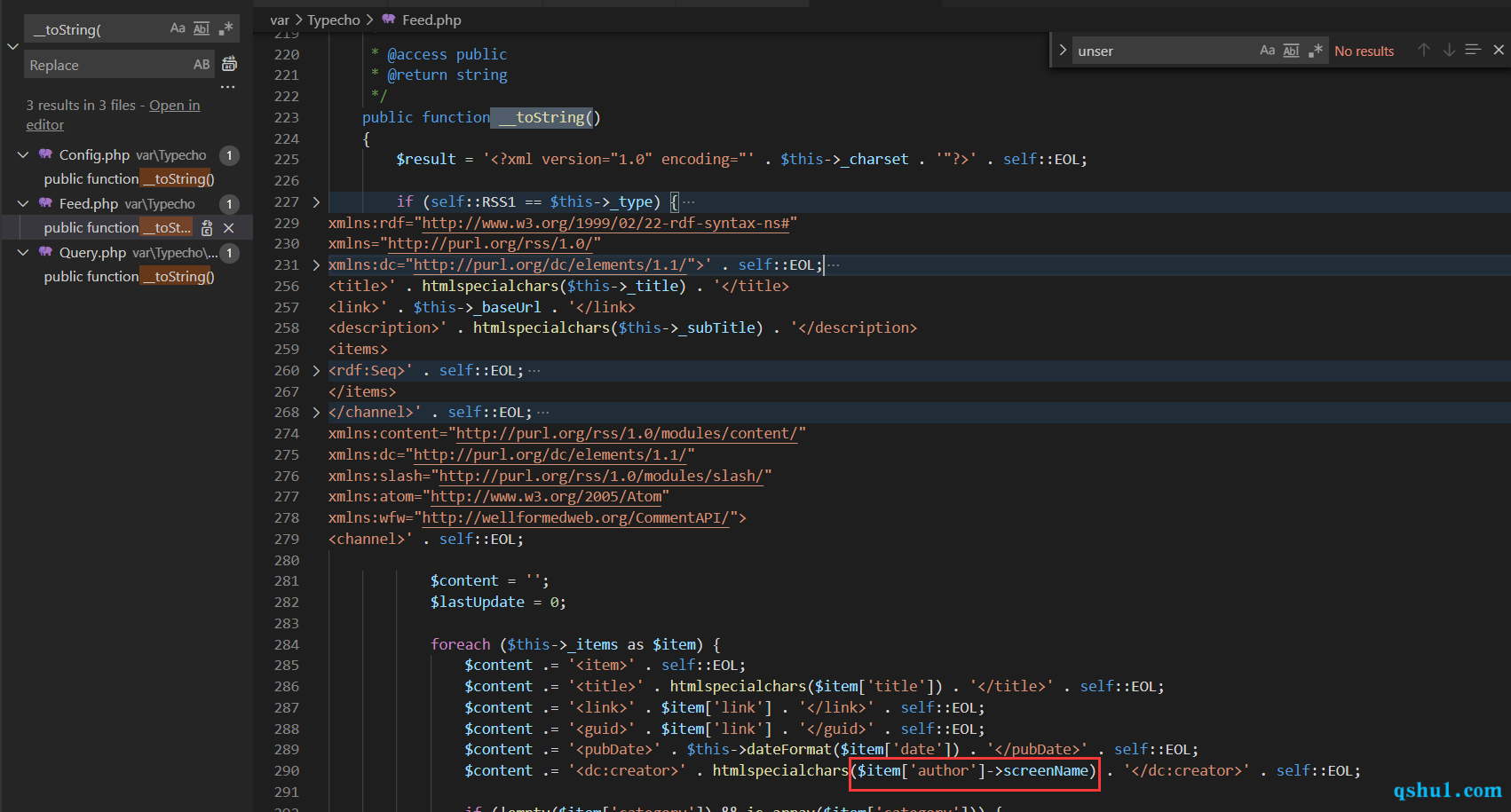Click the Replace All icon beside Replace field
Screen dimensions: 1511x812
[229, 64]
